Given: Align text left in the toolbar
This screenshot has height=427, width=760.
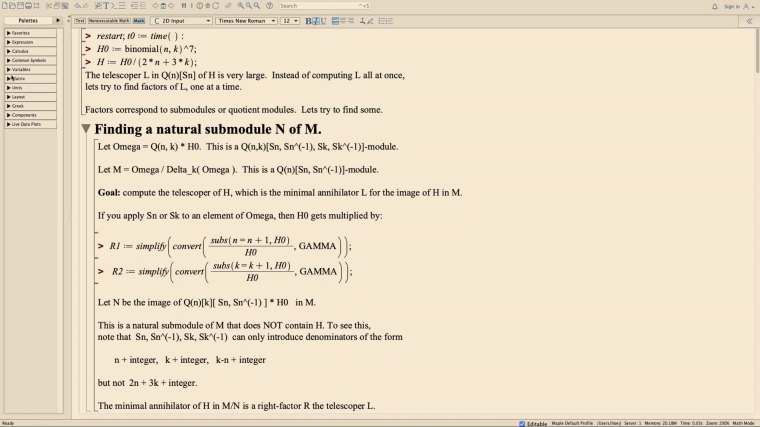Looking at the screenshot, I should (335, 21).
